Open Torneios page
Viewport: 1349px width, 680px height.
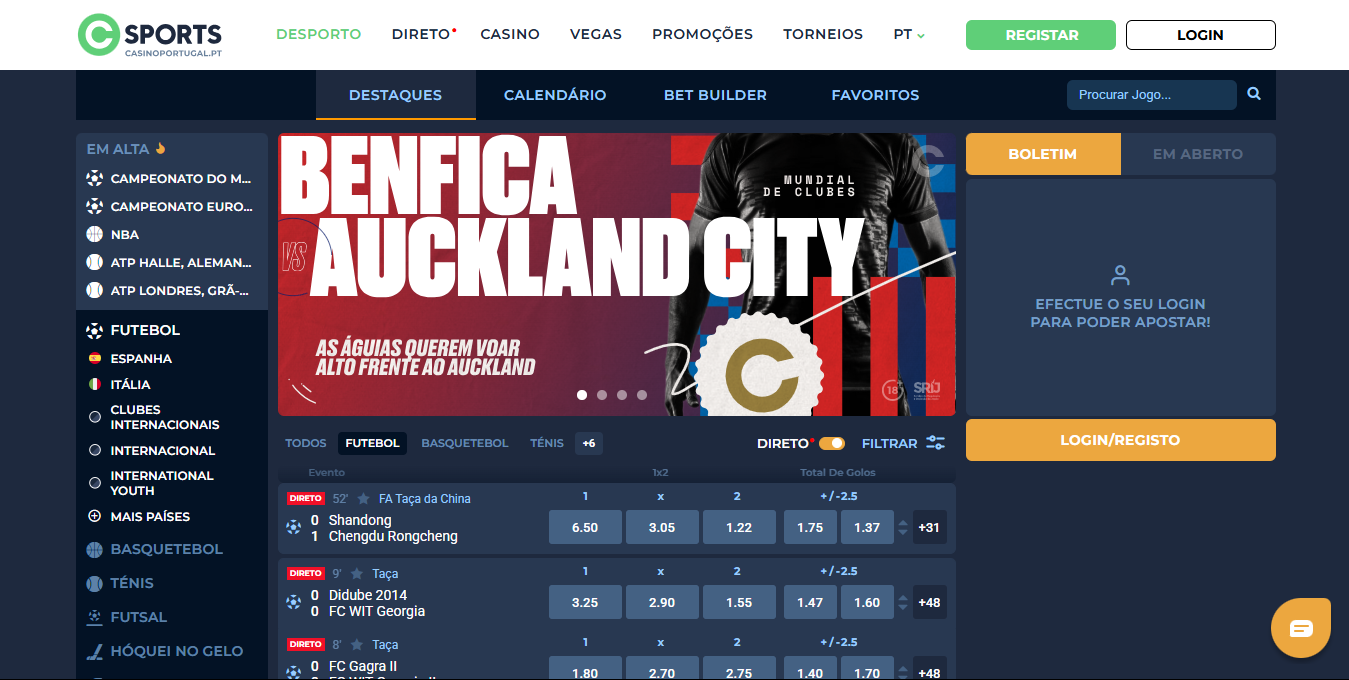point(823,34)
